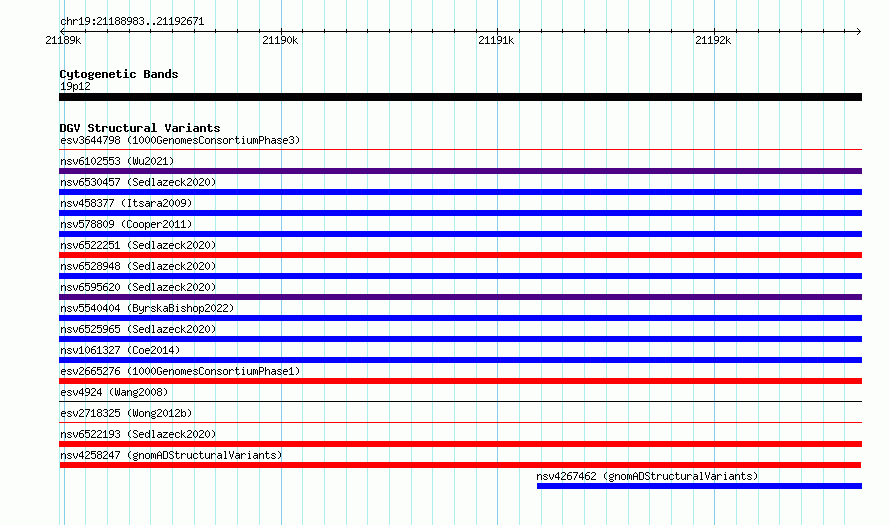This screenshot has width=890, height=525.
Task: Open esv4924 (Wang2008) label
Action: (114, 392)
